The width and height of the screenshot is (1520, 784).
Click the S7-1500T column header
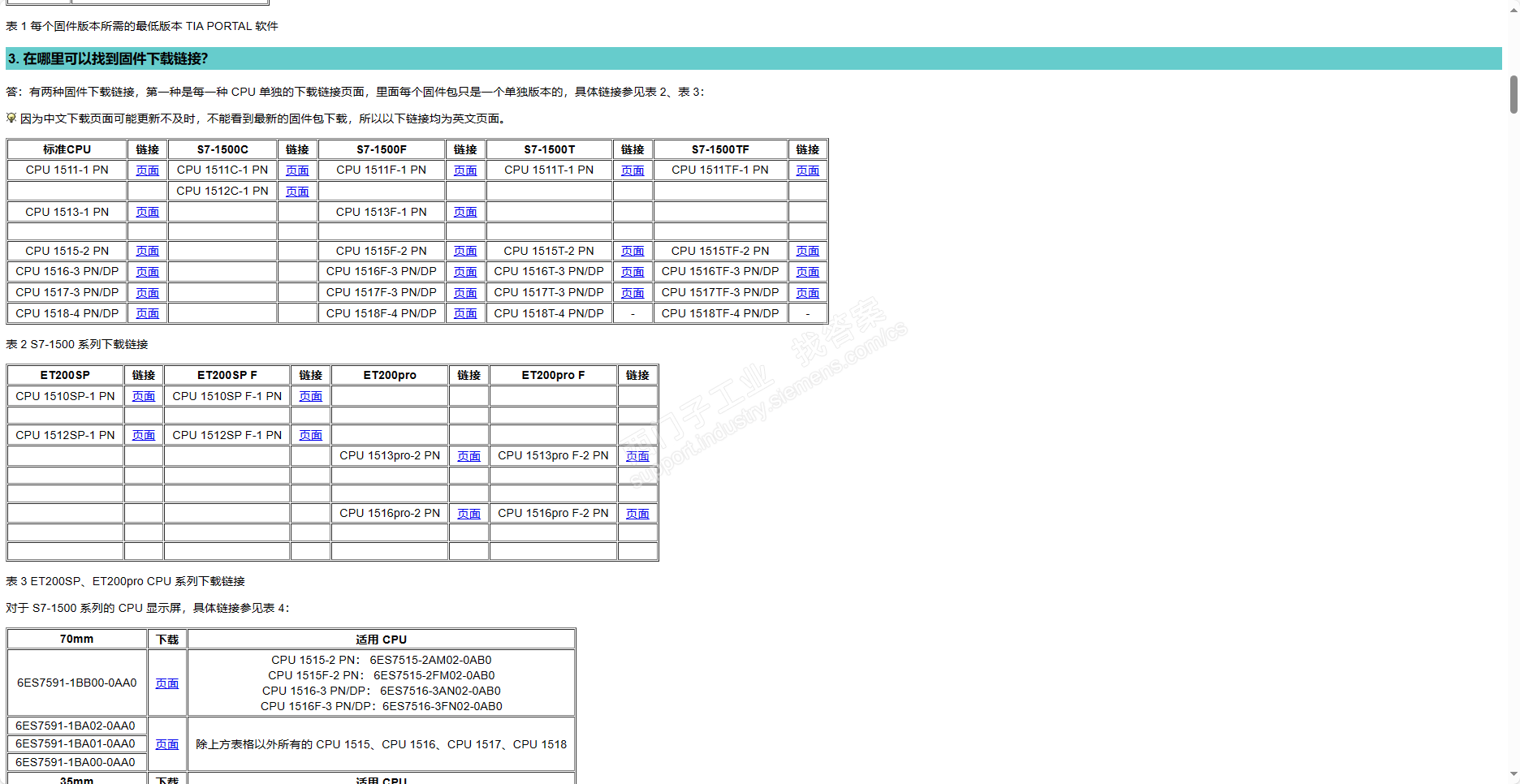[x=549, y=149]
